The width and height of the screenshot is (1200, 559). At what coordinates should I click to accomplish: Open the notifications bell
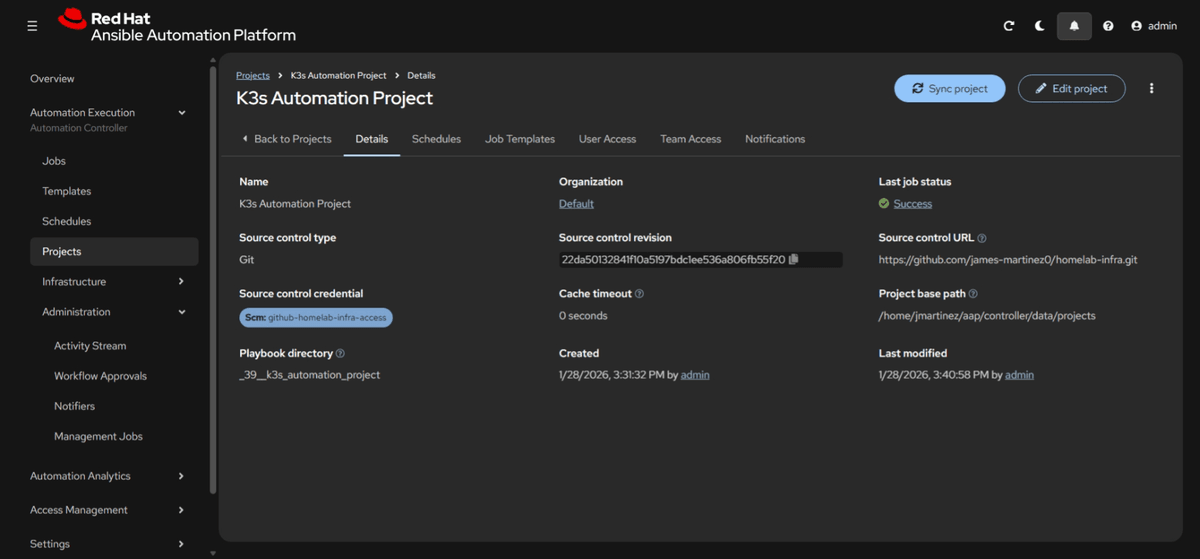coord(1074,26)
